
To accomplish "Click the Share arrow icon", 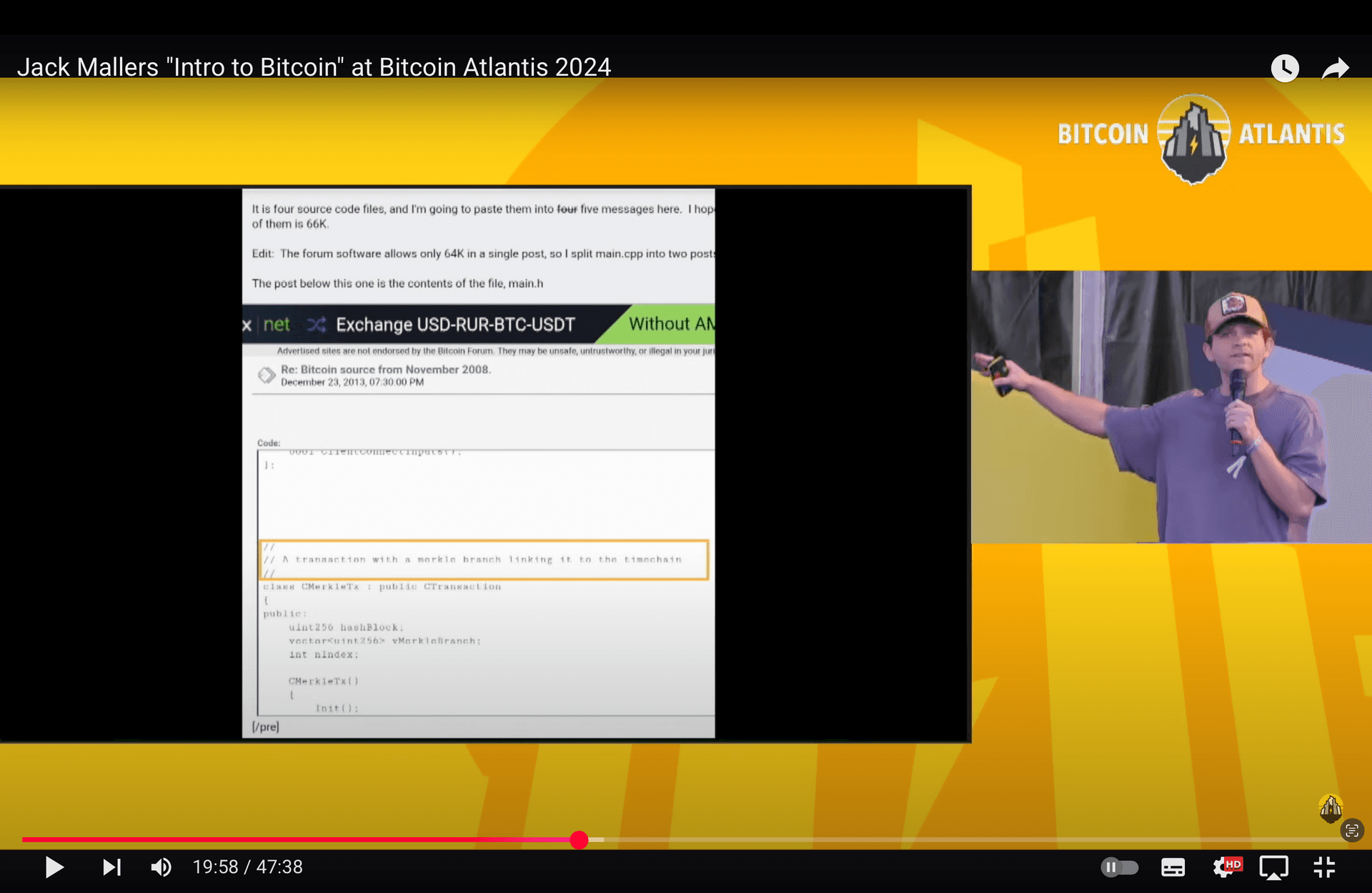I will point(1335,69).
